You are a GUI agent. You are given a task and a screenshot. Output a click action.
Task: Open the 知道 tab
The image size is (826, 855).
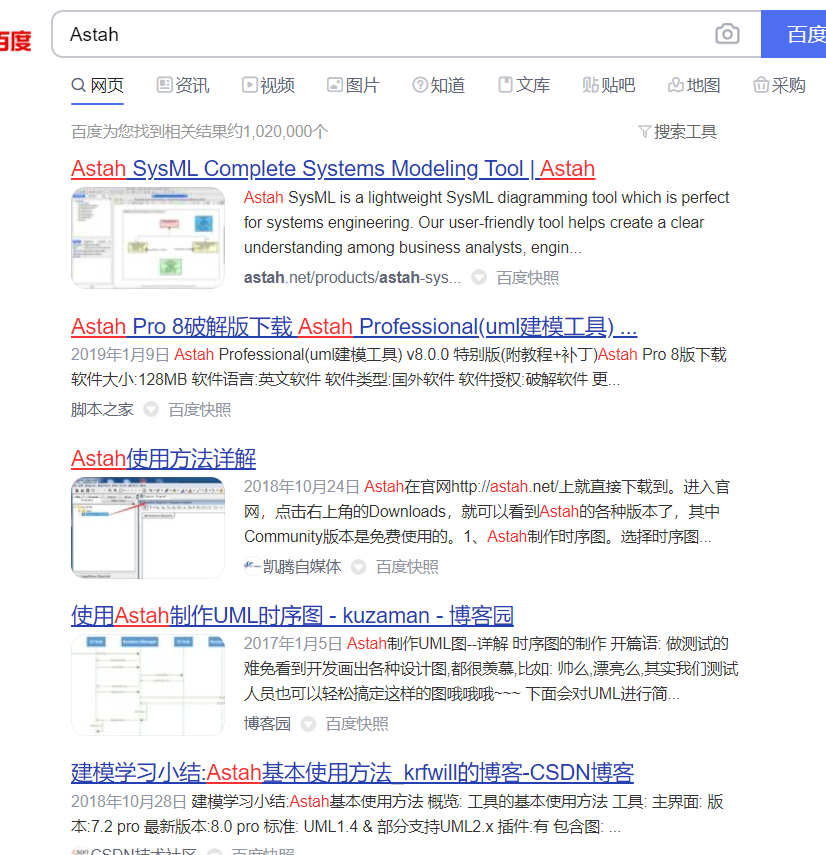438,86
